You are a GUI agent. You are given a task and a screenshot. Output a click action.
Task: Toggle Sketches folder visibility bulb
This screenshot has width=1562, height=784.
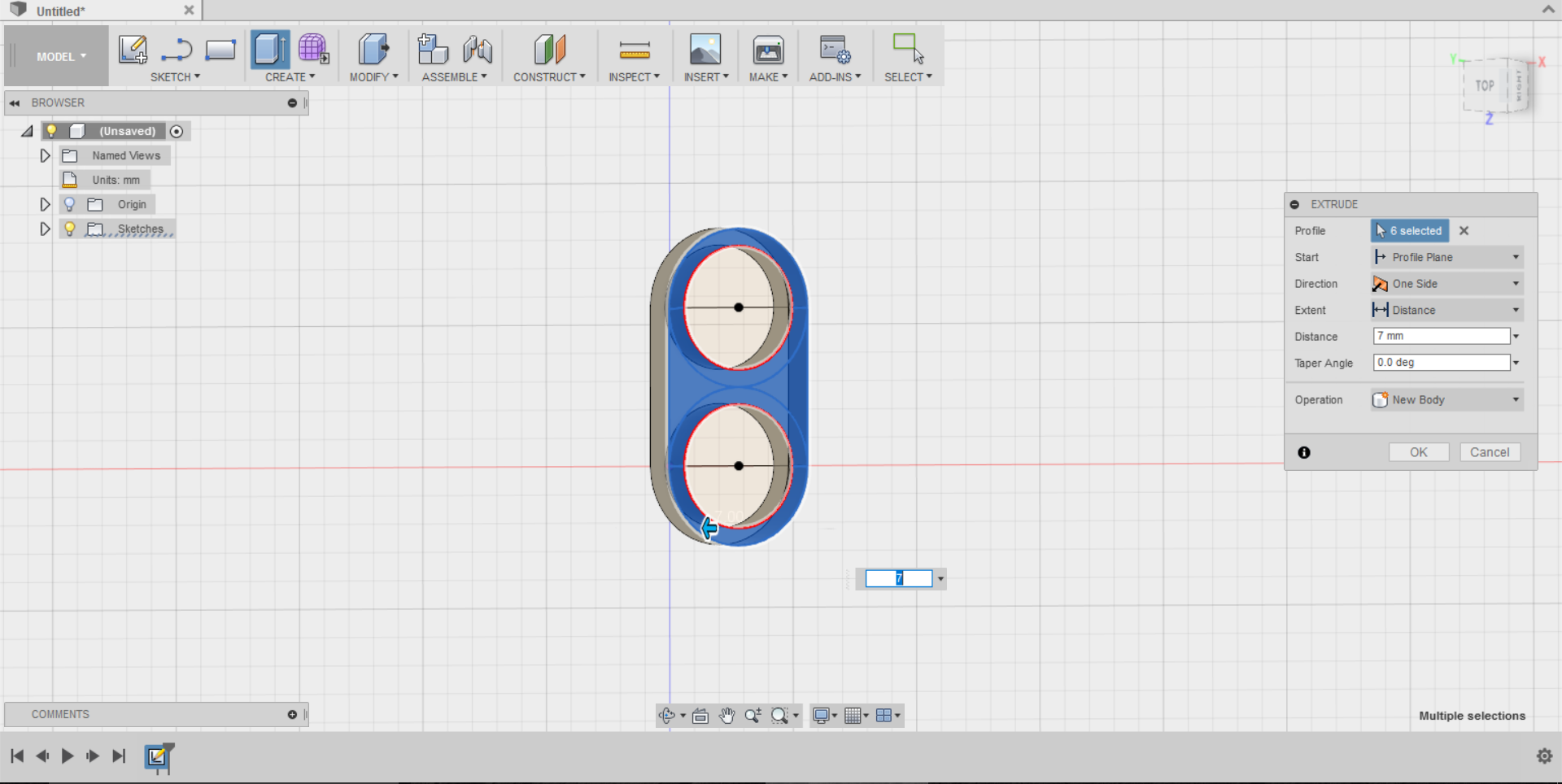click(70, 229)
